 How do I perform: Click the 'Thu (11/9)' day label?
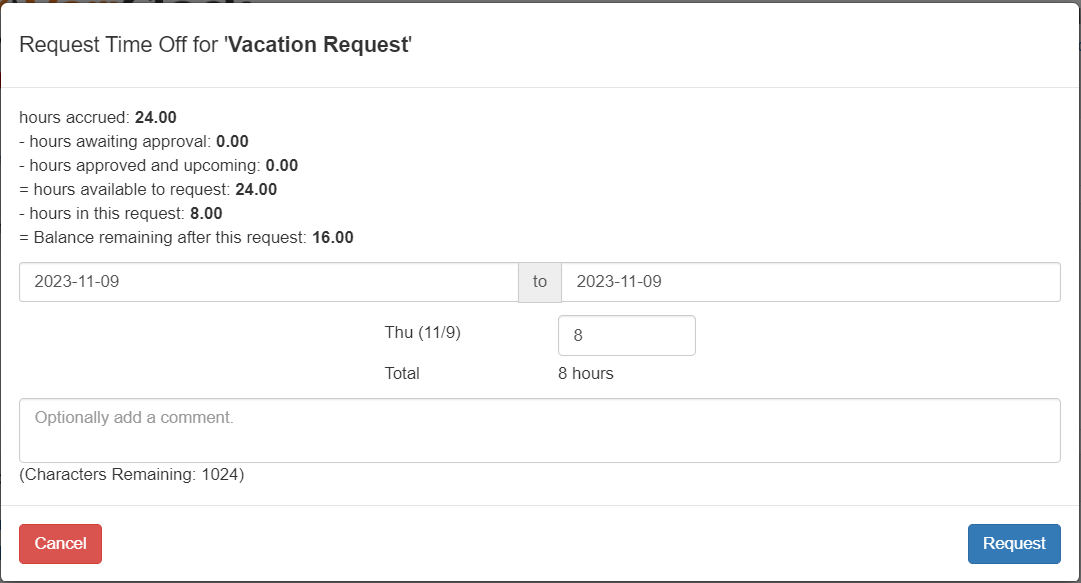(424, 332)
